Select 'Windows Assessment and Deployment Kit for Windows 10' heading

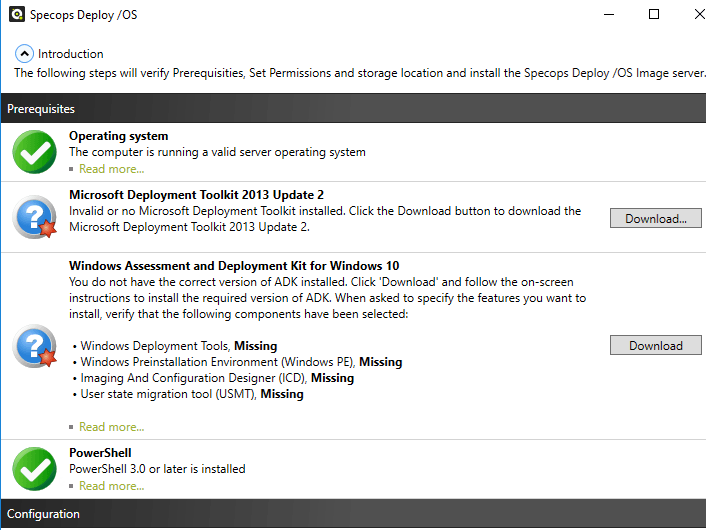point(234,266)
